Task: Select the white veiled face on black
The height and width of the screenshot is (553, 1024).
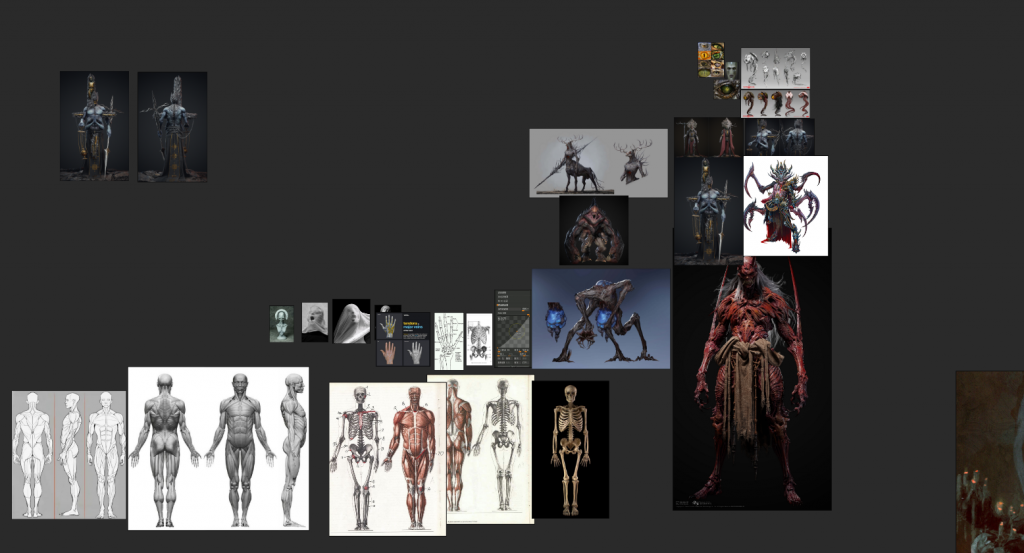Action: 351,321
